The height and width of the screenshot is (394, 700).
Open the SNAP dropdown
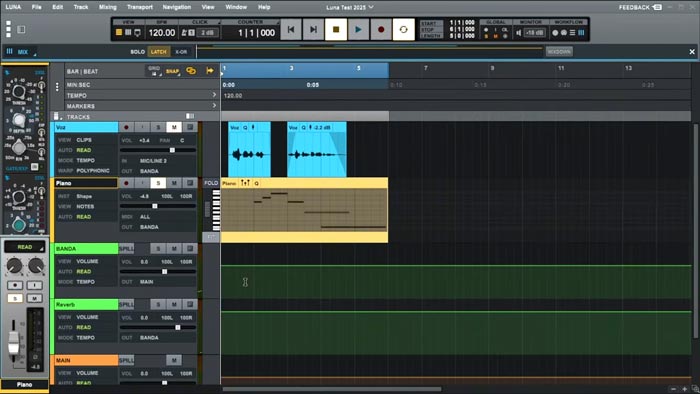[x=172, y=71]
